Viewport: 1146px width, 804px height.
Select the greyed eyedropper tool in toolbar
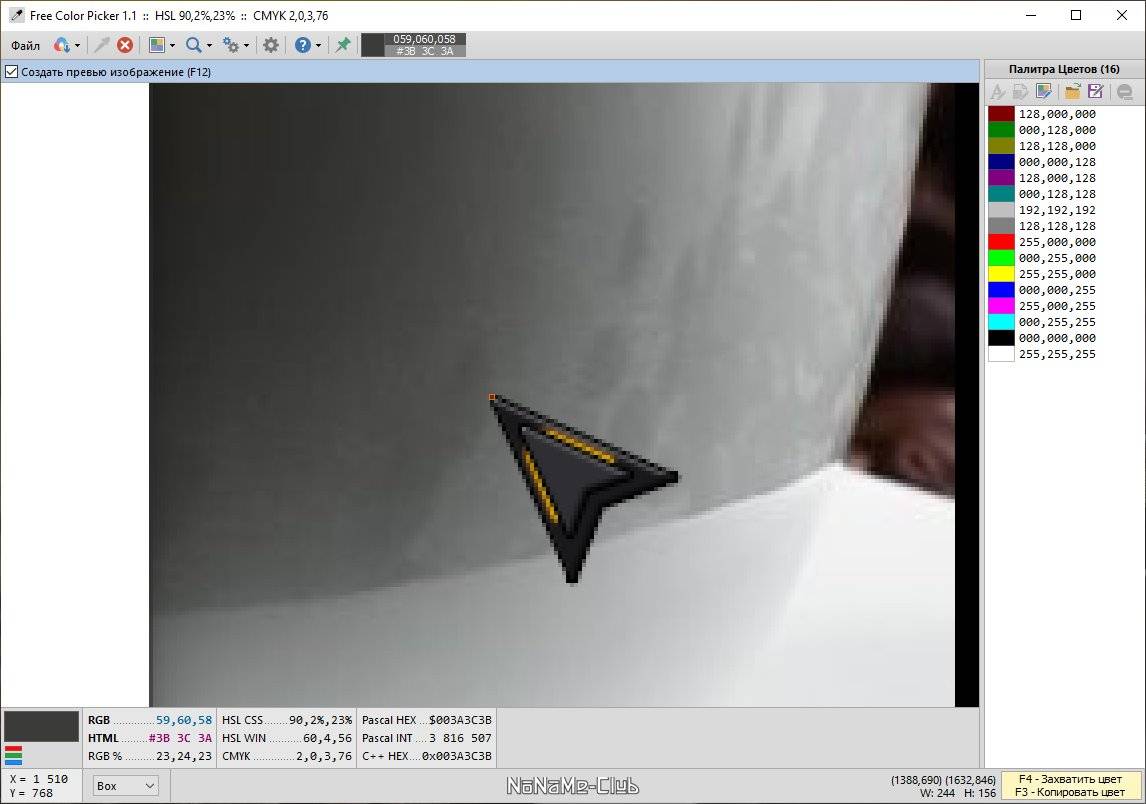pyautogui.click(x=102, y=45)
